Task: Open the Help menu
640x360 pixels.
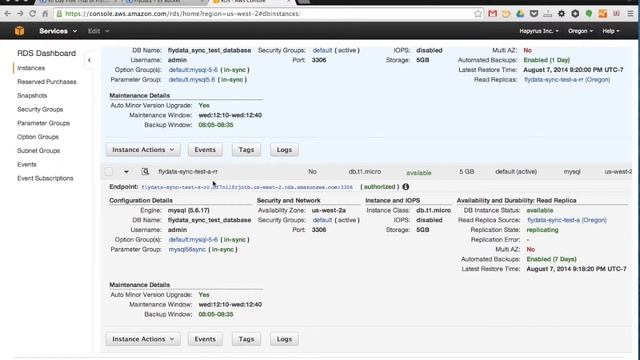Action: 611,31
